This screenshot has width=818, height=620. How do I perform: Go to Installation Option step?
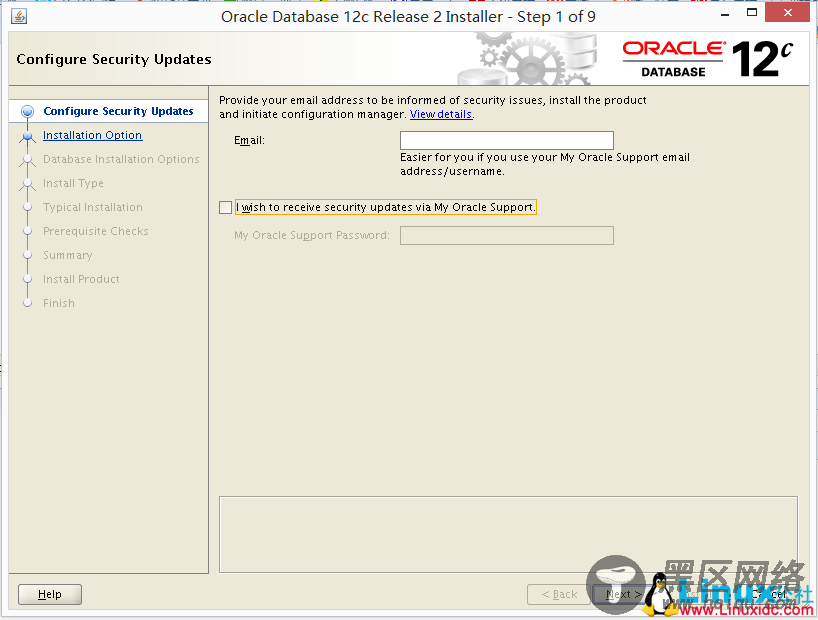[x=92, y=135]
